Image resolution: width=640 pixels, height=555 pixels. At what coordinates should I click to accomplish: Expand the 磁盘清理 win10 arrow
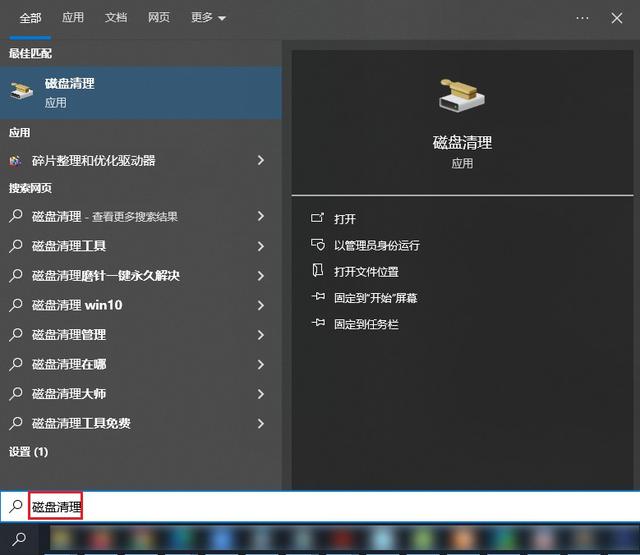point(261,305)
